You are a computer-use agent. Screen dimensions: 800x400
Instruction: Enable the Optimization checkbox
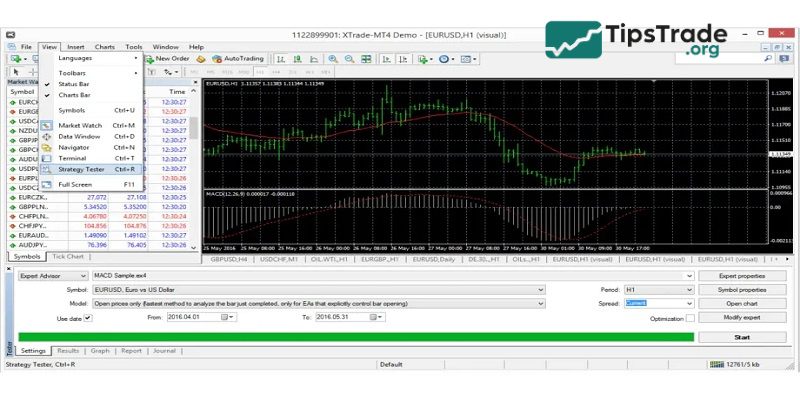click(690, 318)
